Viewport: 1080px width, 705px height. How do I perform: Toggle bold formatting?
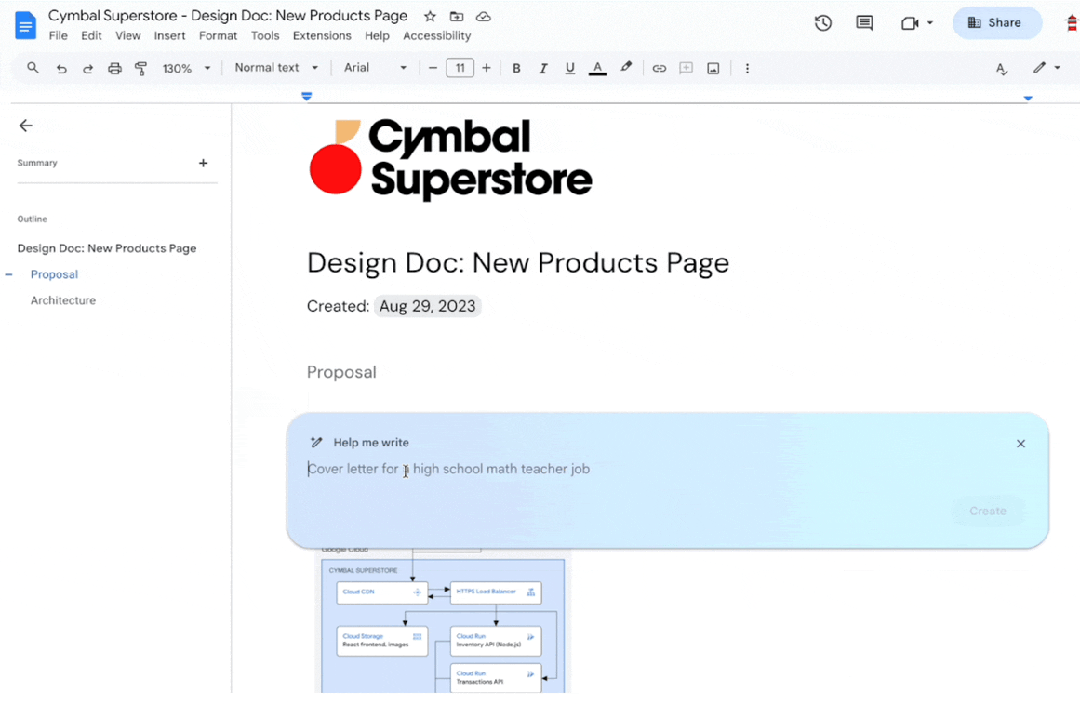tap(516, 68)
